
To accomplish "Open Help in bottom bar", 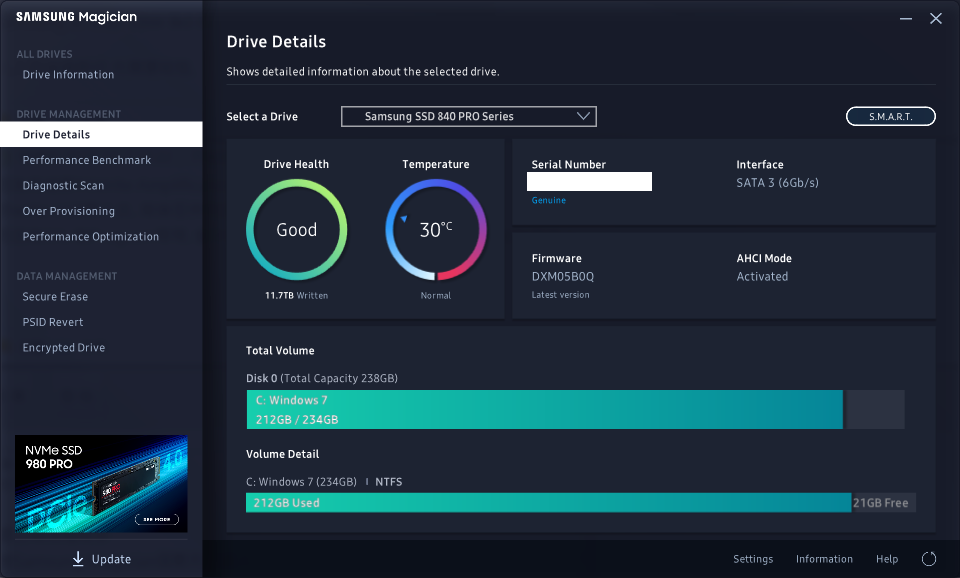I will (887, 559).
